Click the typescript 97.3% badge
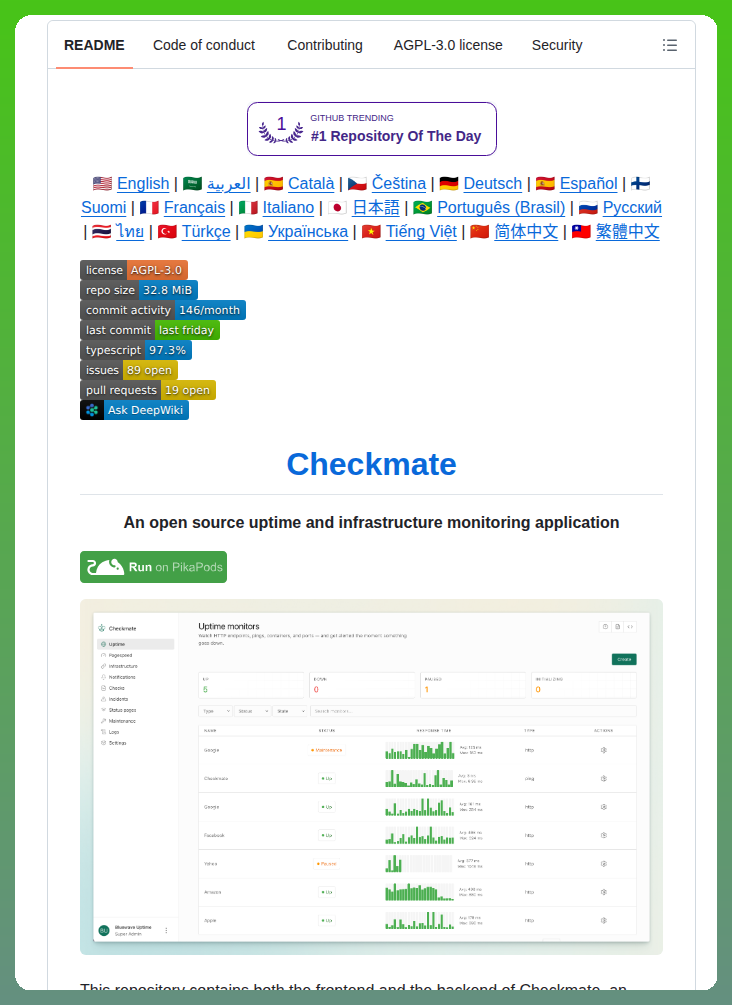The image size is (732, 1005). click(x=136, y=350)
